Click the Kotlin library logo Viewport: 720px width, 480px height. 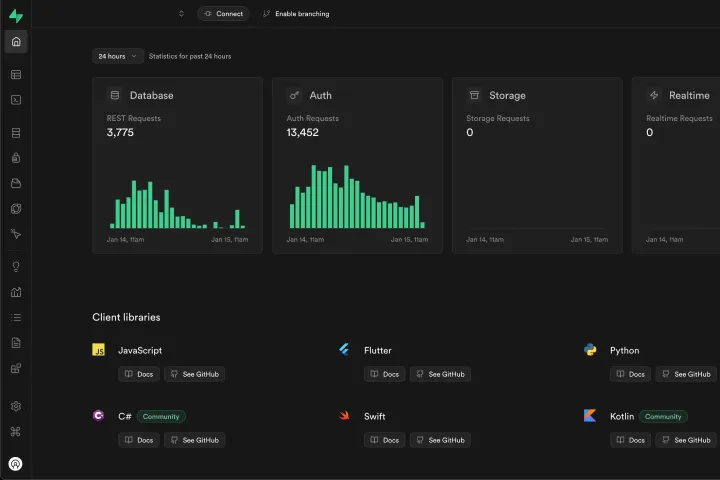[590, 416]
